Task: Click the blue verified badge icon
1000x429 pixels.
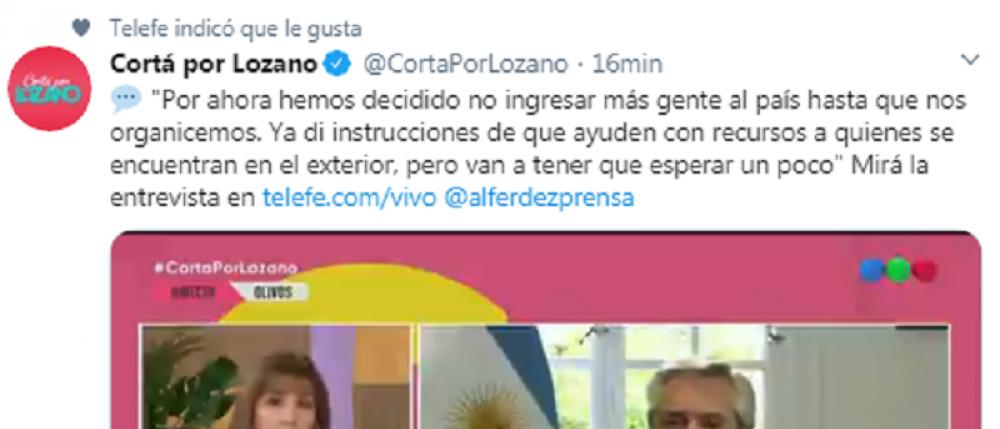Action: coord(338,64)
